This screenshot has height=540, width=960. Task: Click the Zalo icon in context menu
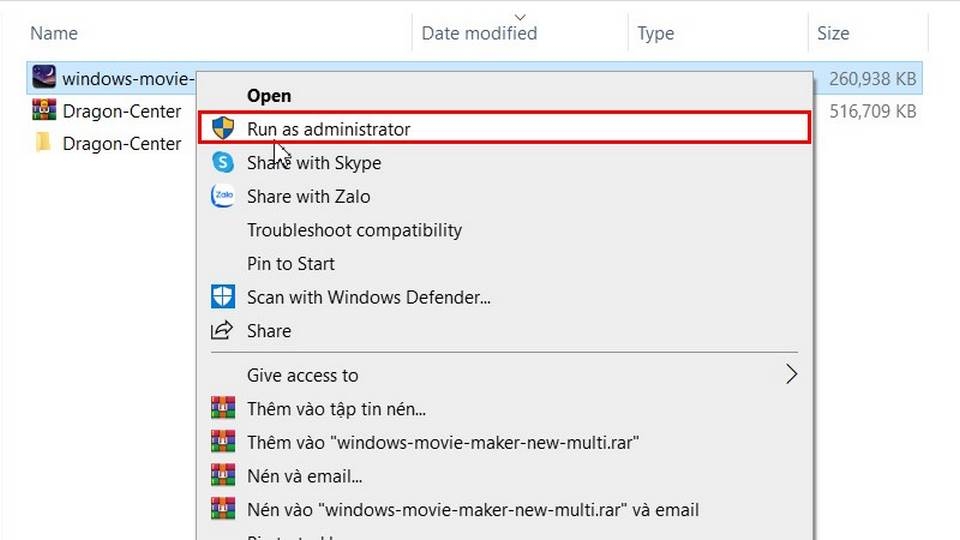[223, 196]
